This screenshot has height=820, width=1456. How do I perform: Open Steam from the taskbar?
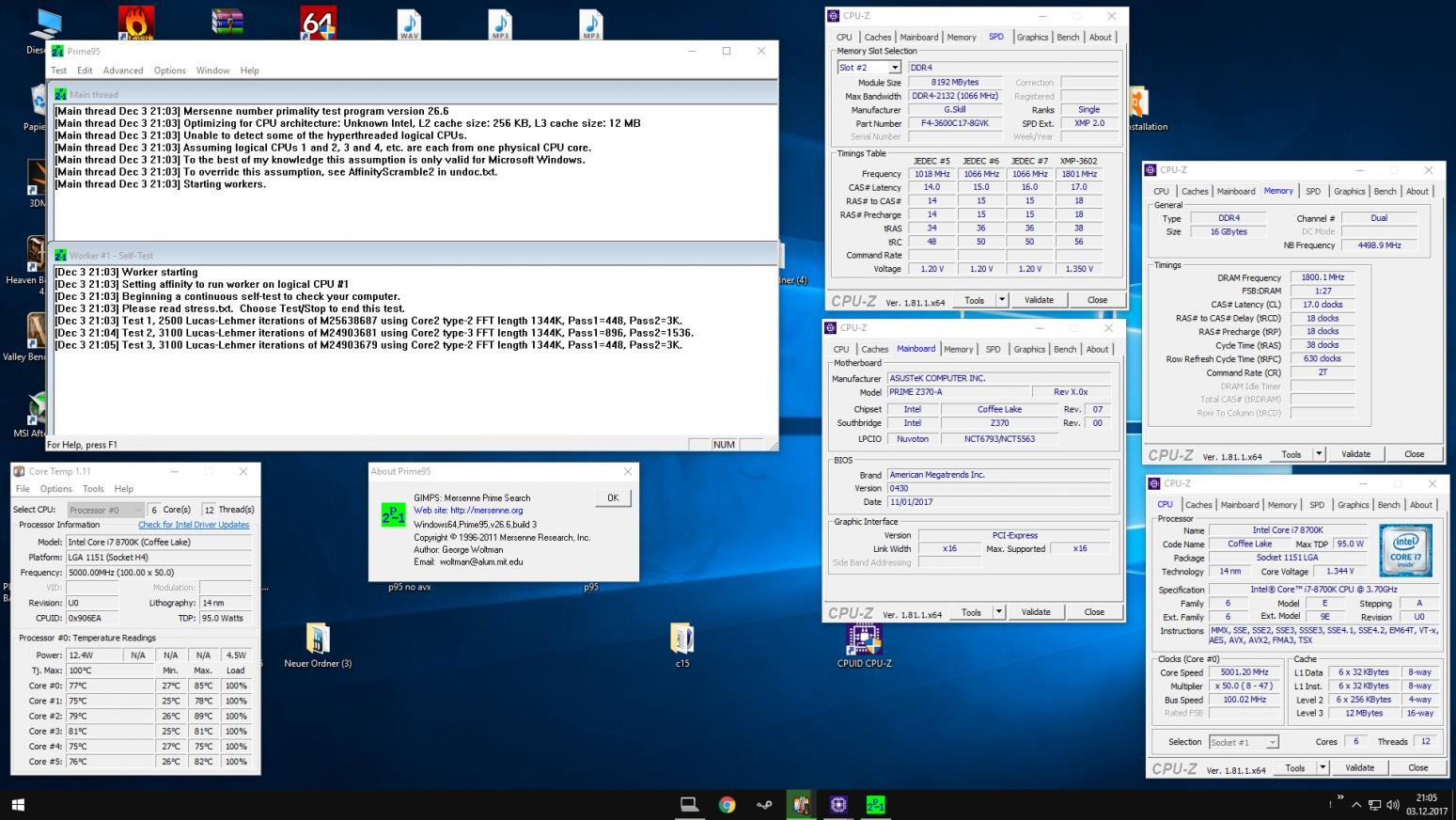click(x=764, y=805)
